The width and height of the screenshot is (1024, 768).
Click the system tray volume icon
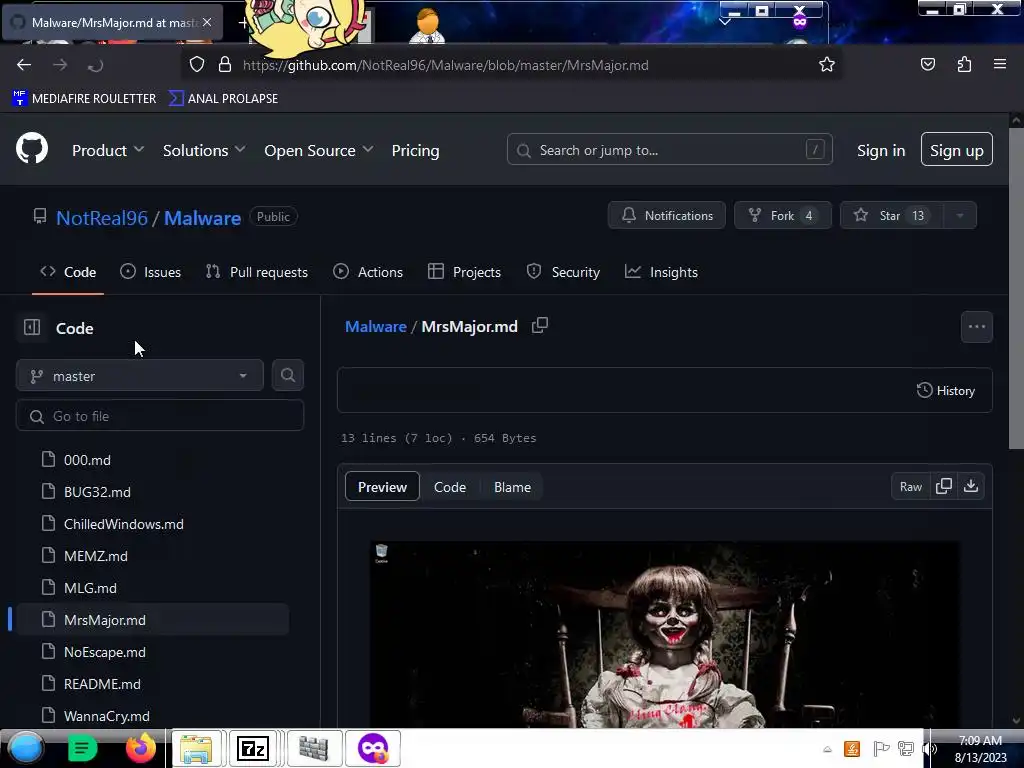(930, 749)
